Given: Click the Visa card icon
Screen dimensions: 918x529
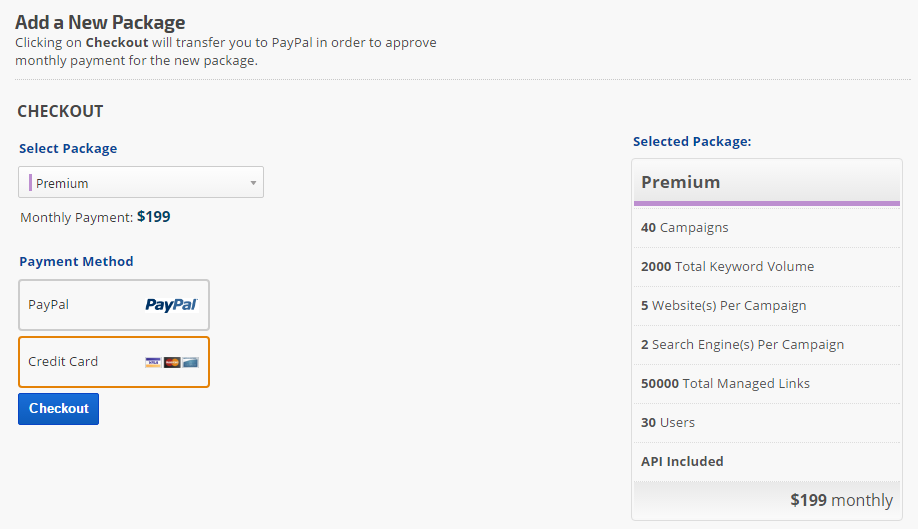Looking at the screenshot, I should point(152,362).
